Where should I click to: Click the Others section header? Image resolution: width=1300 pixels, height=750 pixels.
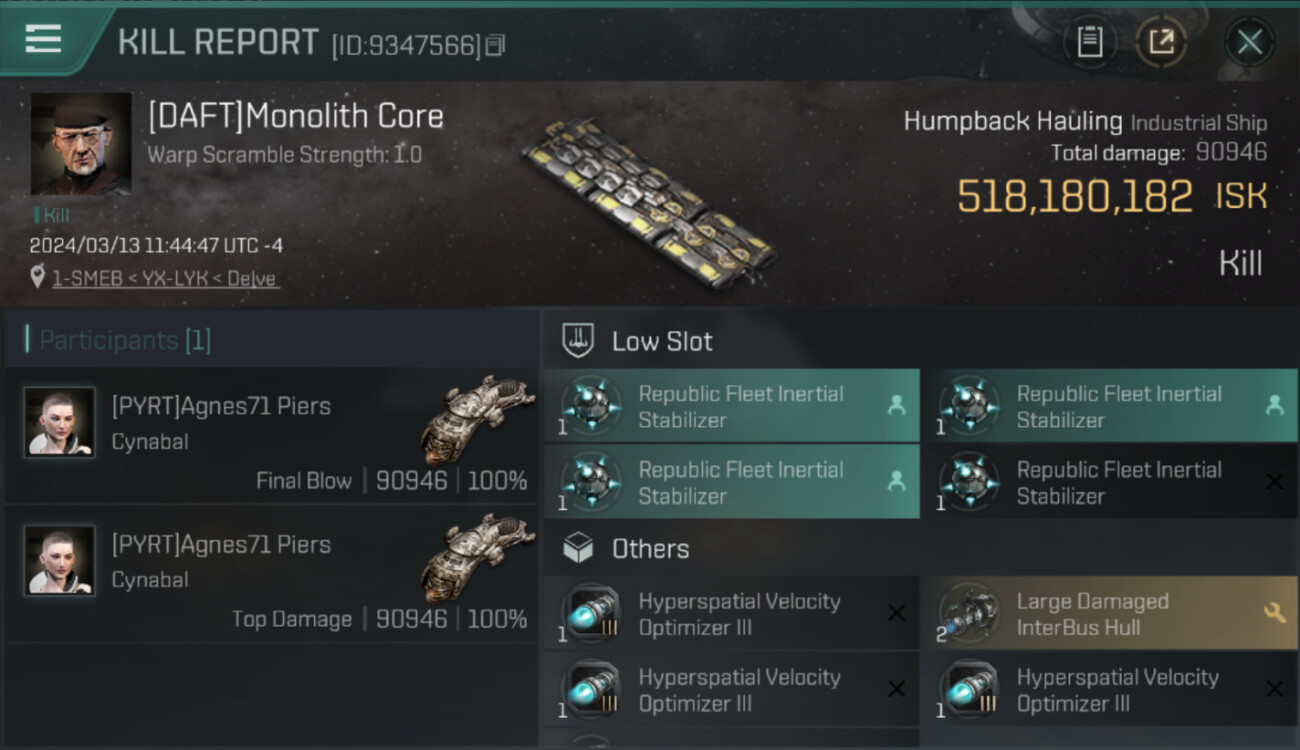(x=650, y=549)
